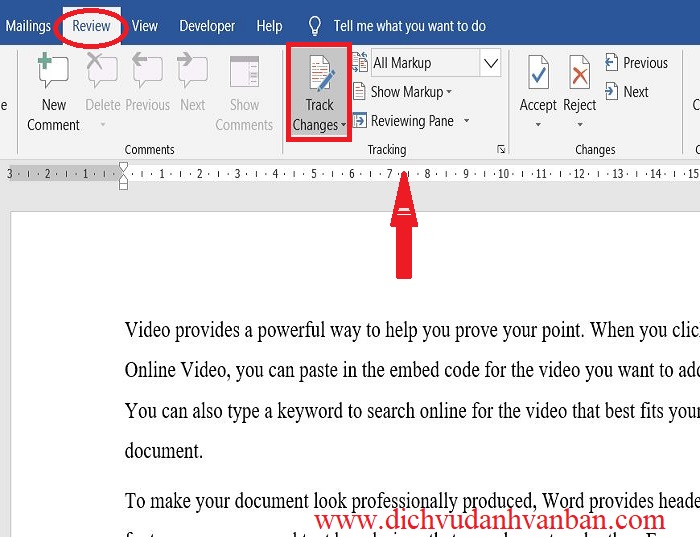
Task: Open the Help tab
Action: [x=269, y=26]
